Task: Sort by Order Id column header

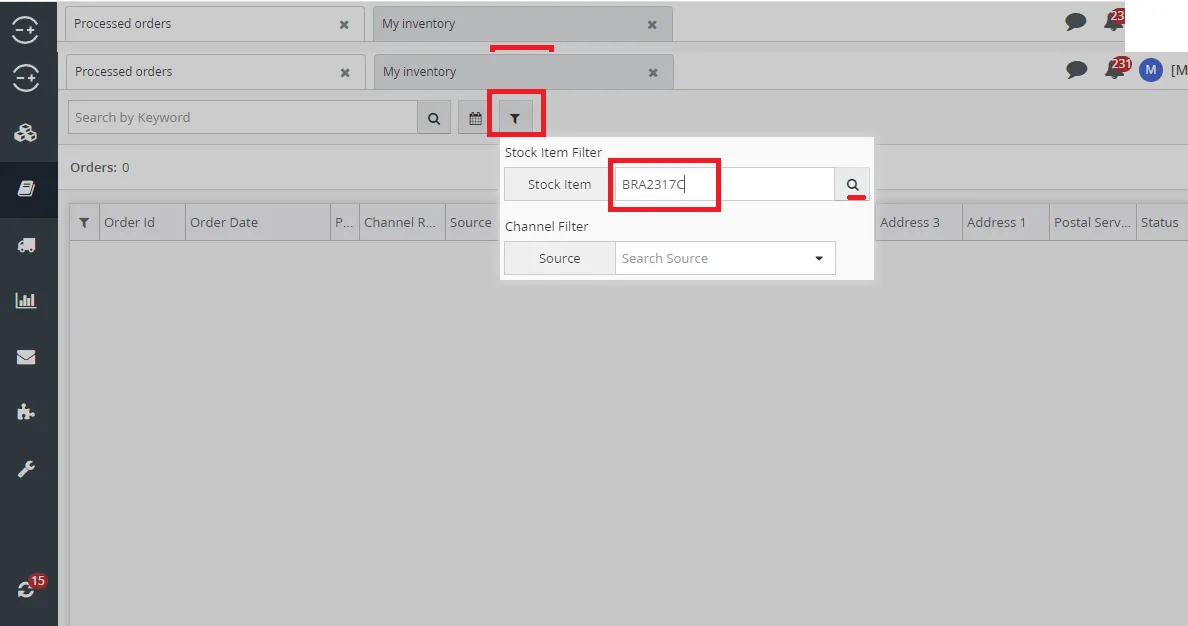Action: coord(142,222)
